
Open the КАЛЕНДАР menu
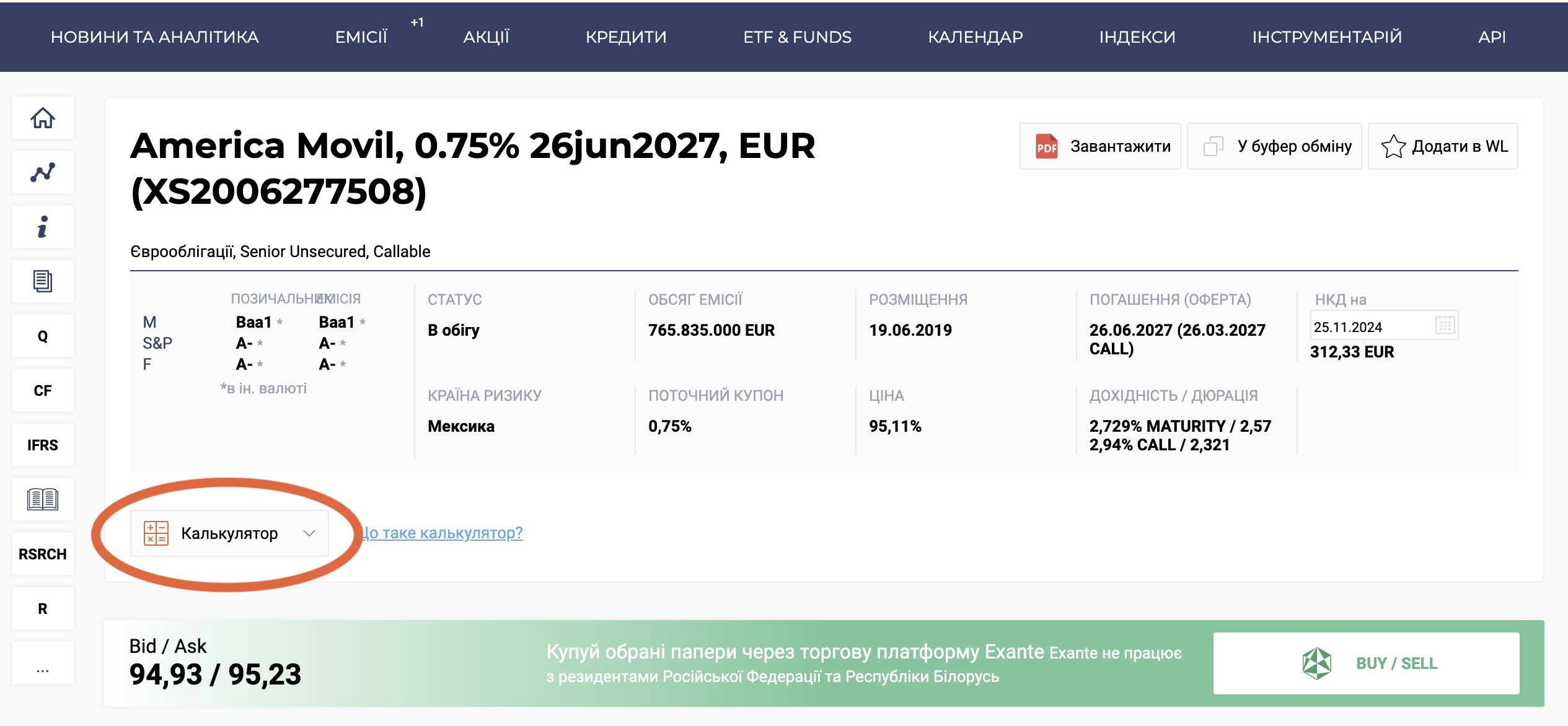coord(976,37)
